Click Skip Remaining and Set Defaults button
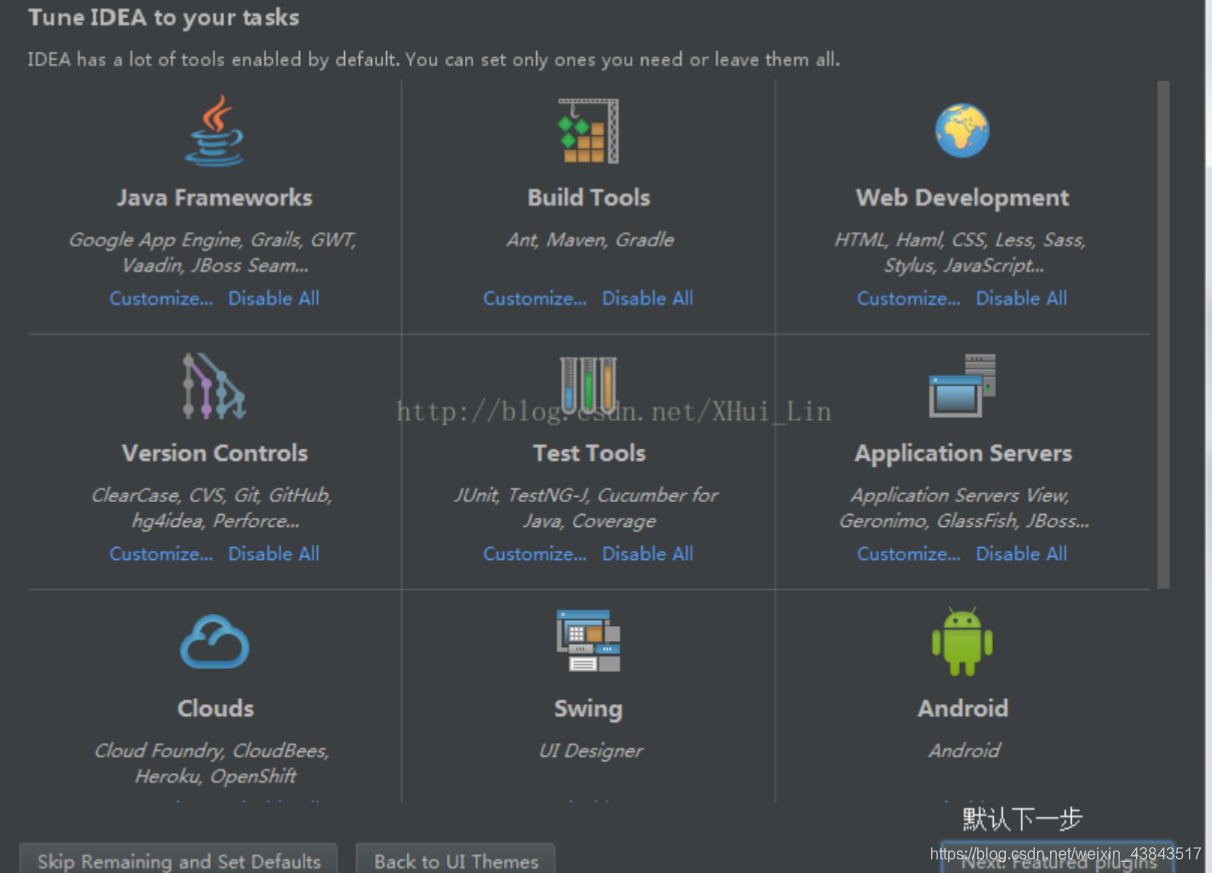This screenshot has width=1212, height=873. coord(179,860)
